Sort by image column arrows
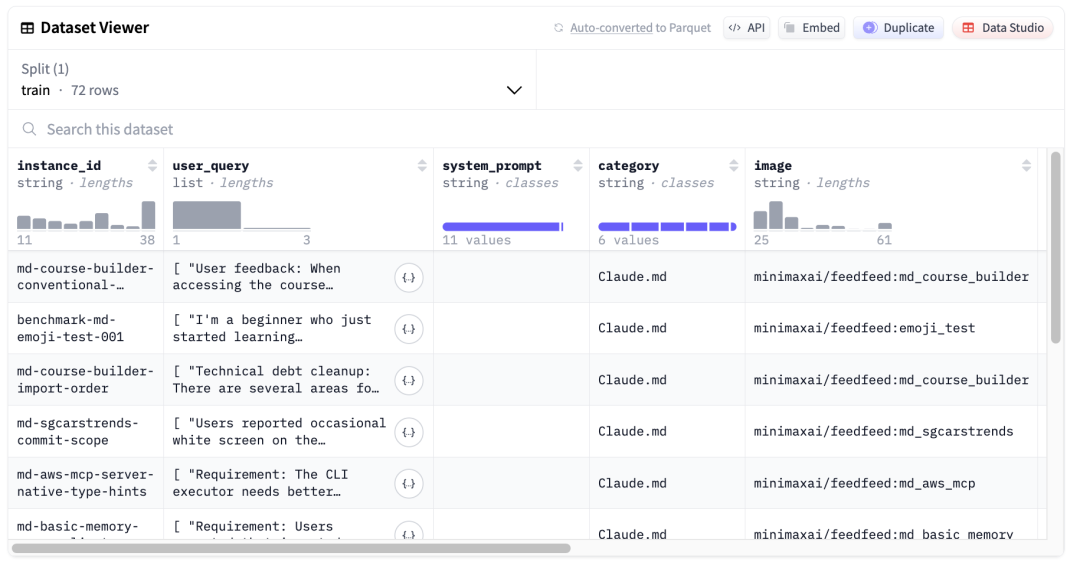The width and height of the screenshot is (1080, 569). tap(1026, 165)
